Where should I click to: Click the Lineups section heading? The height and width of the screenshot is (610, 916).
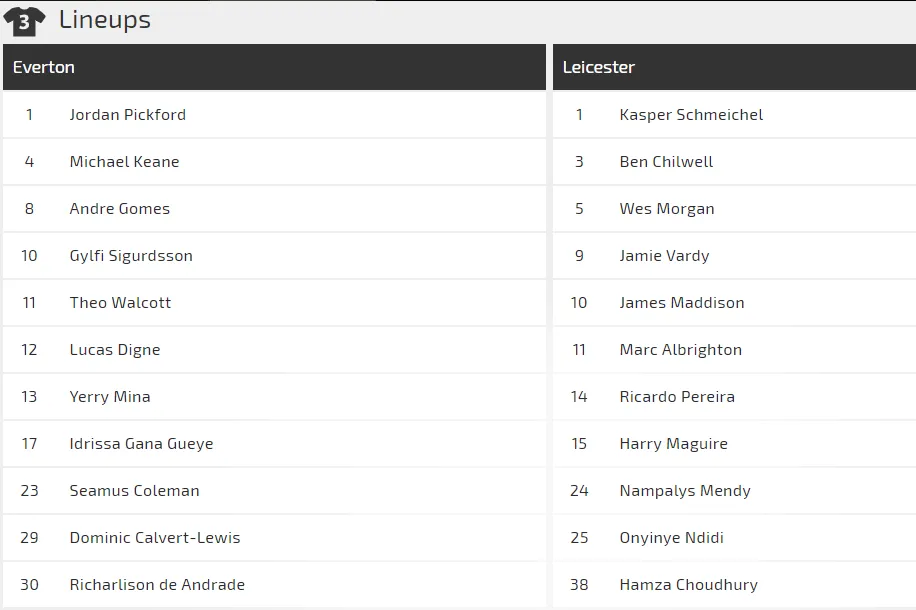tap(105, 20)
